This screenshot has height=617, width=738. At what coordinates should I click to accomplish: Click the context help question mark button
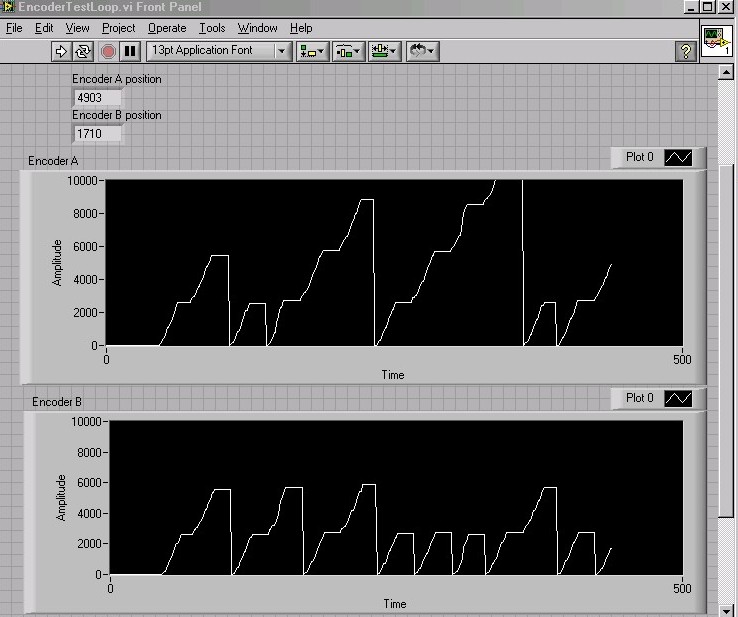[686, 51]
